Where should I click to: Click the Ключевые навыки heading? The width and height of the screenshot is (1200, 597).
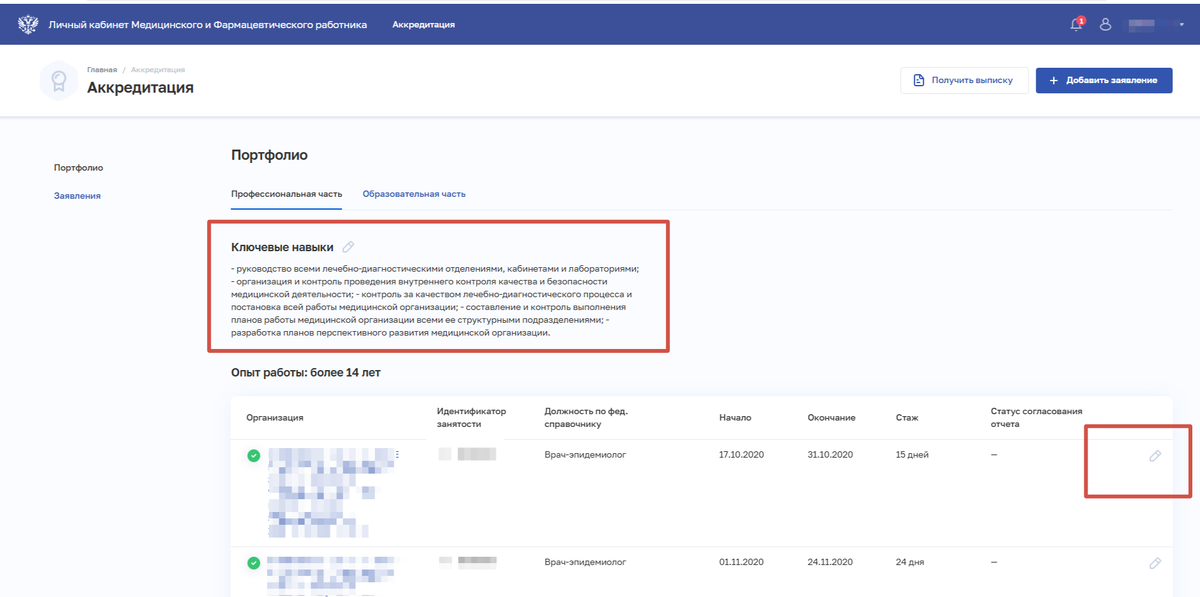[282, 247]
